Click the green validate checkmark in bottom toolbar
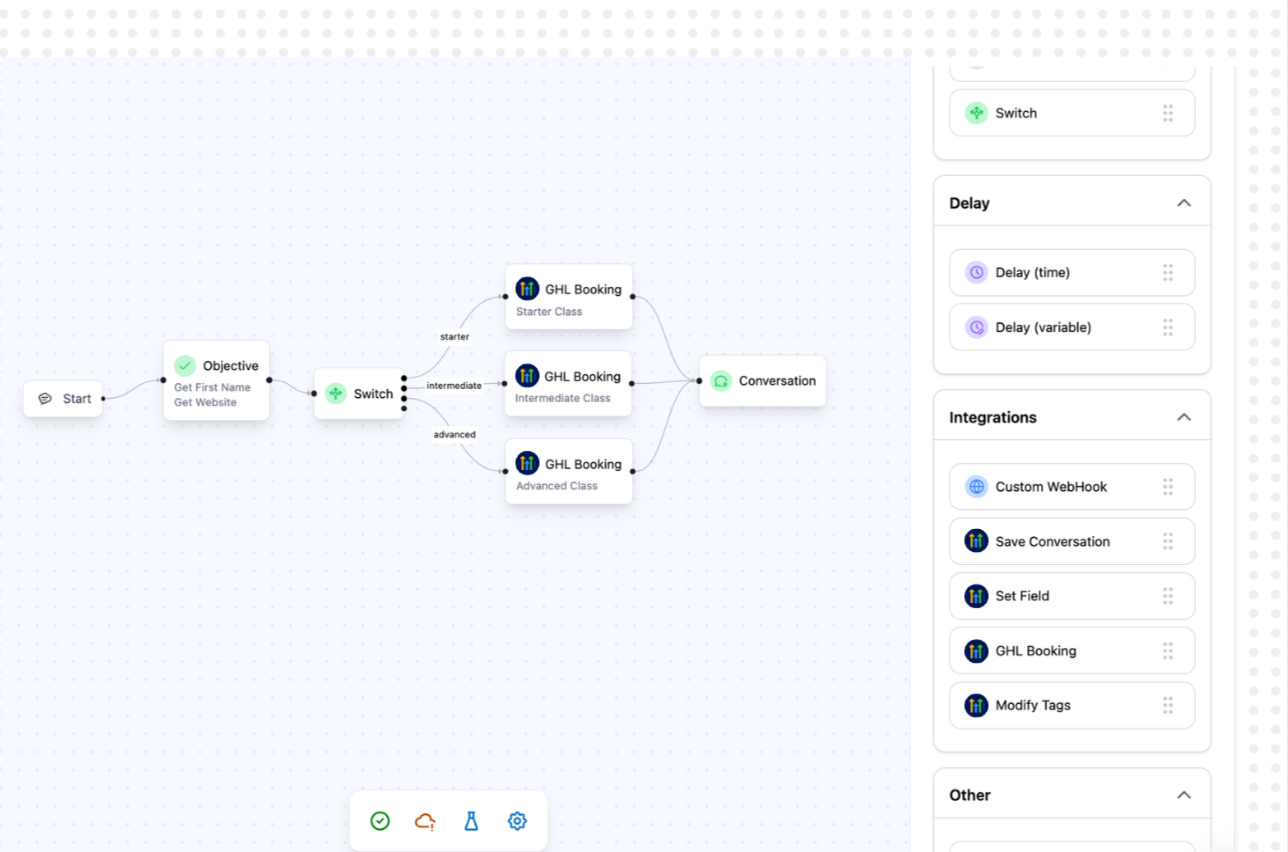 click(x=380, y=821)
